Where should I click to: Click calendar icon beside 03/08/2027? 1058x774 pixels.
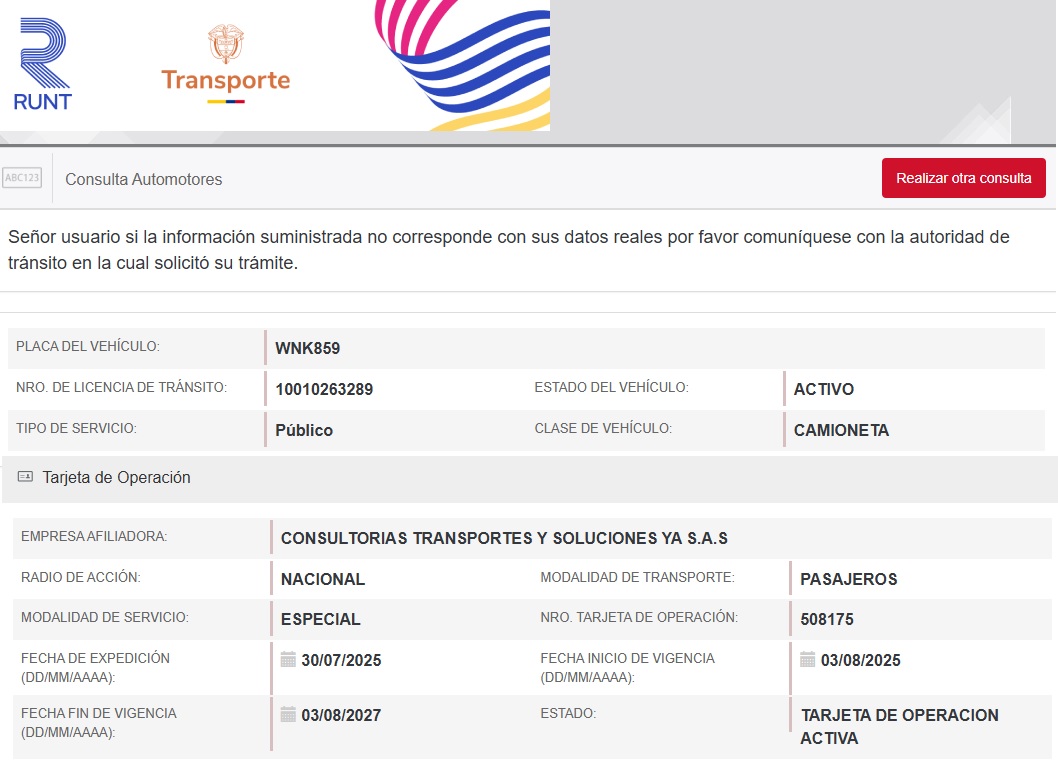pyautogui.click(x=288, y=715)
